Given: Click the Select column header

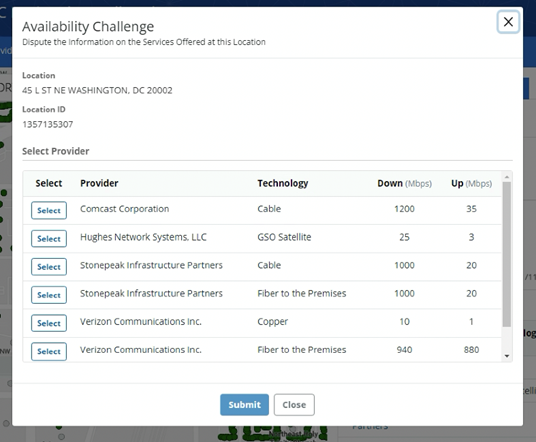Looking at the screenshot, I should (49, 183).
